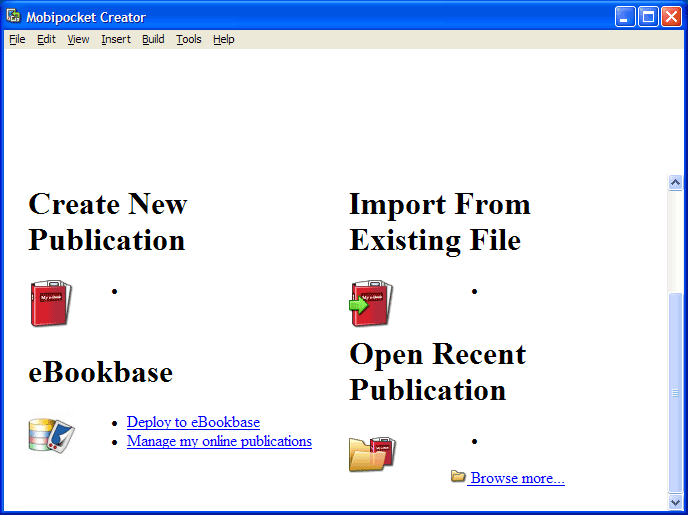Screen dimensions: 688x515
Task: Click the open folder with book icon
Action: pyautogui.click(x=373, y=454)
